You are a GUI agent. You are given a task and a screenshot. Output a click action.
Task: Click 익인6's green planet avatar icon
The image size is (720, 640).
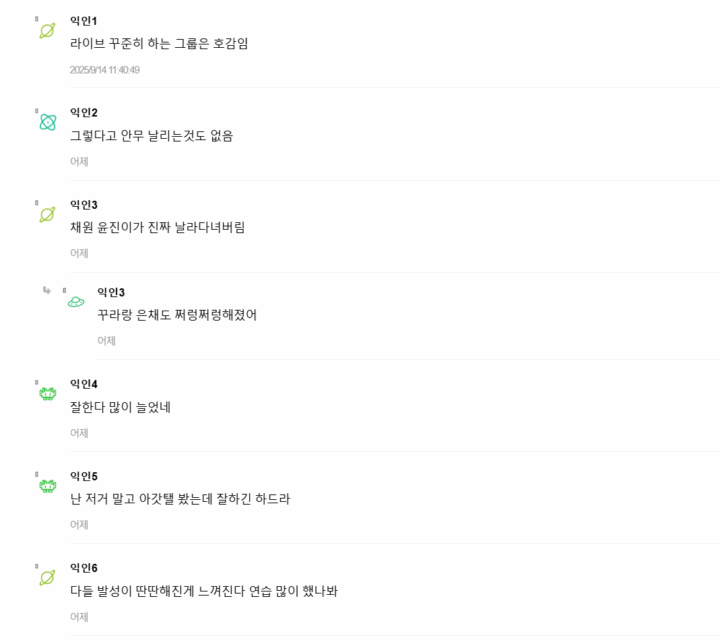click(47, 577)
